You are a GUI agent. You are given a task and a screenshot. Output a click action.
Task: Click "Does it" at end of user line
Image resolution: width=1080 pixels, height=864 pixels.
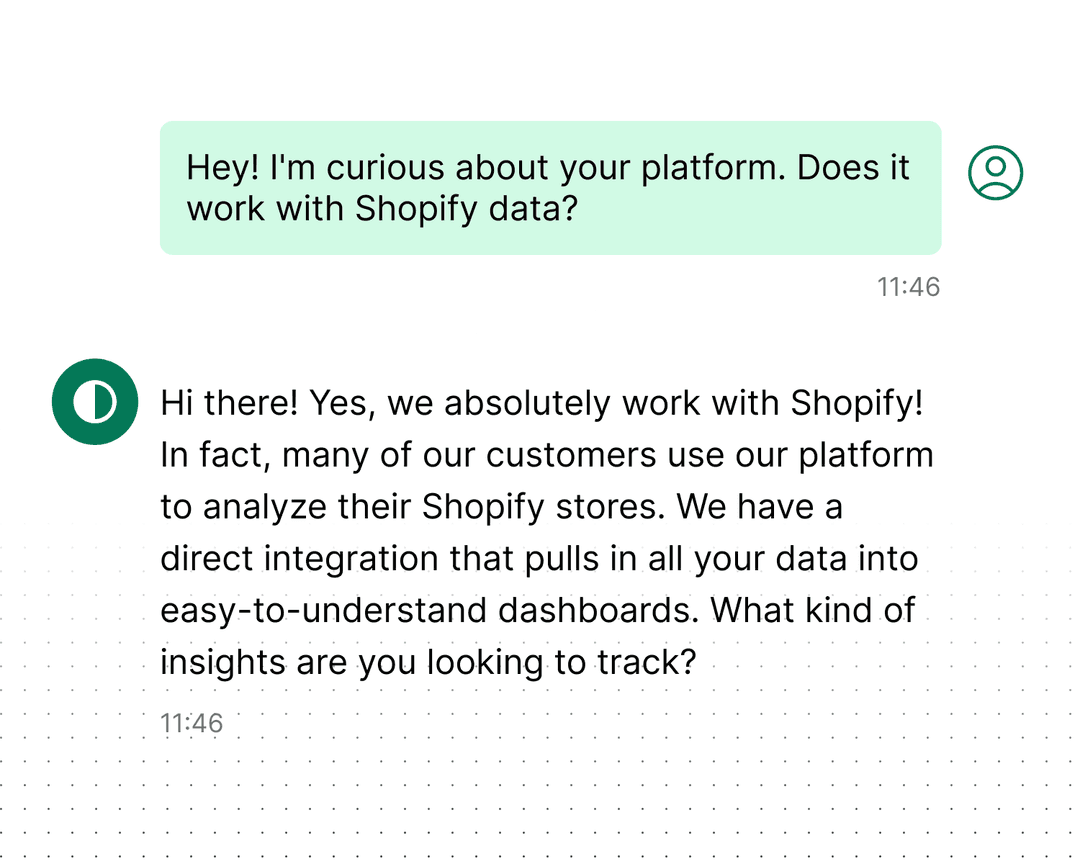(x=853, y=167)
